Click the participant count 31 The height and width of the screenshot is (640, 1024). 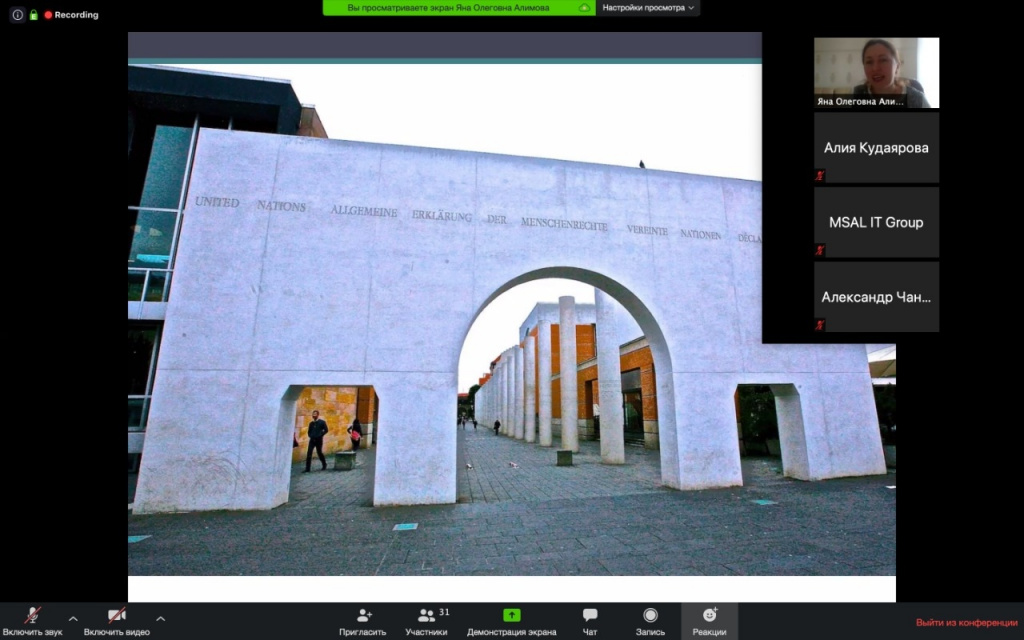[x=444, y=612]
